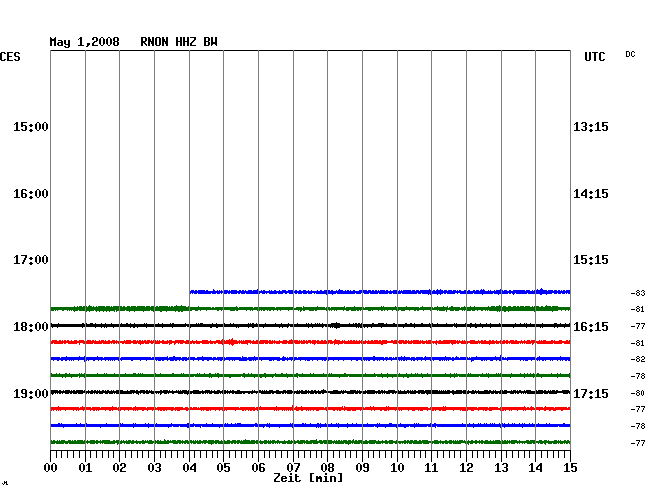Select the "19:00" local time label
This screenshot has width=650, height=494.
[x=31, y=393]
